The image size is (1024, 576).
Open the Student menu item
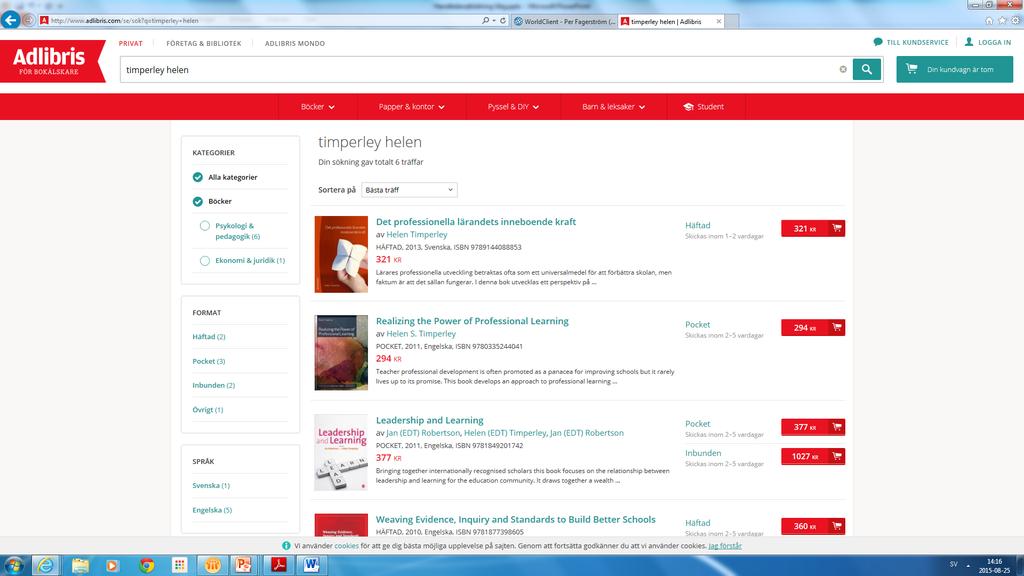[x=703, y=106]
